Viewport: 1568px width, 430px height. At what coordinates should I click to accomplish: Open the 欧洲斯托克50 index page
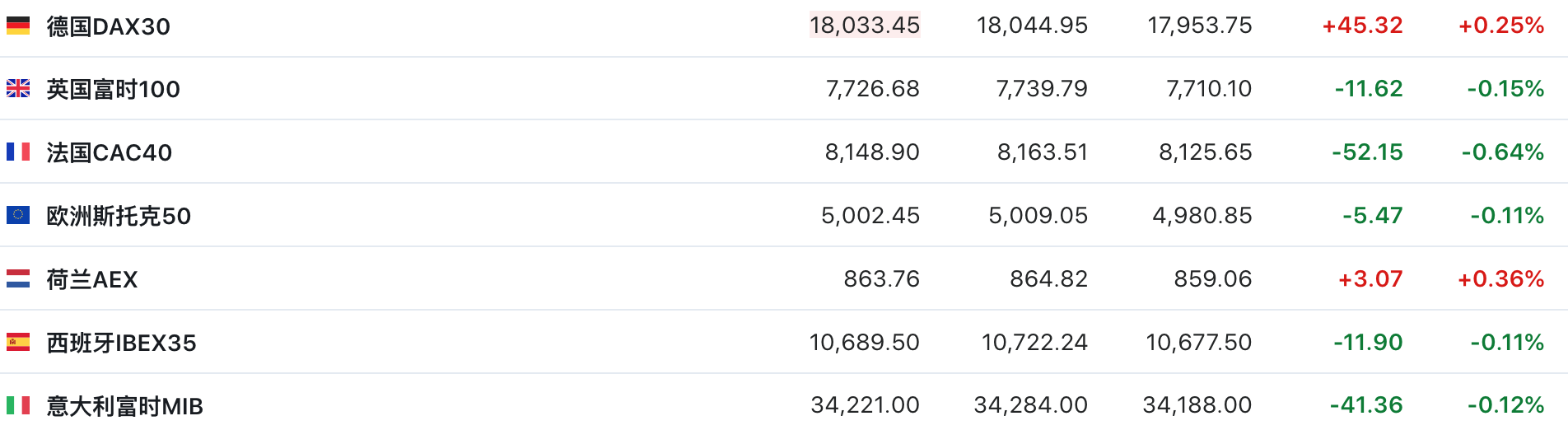pos(119,217)
